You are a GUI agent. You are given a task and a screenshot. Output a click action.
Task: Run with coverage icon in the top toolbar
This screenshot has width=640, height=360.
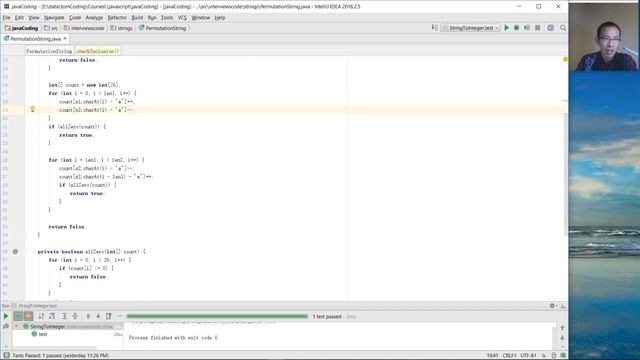click(527, 28)
